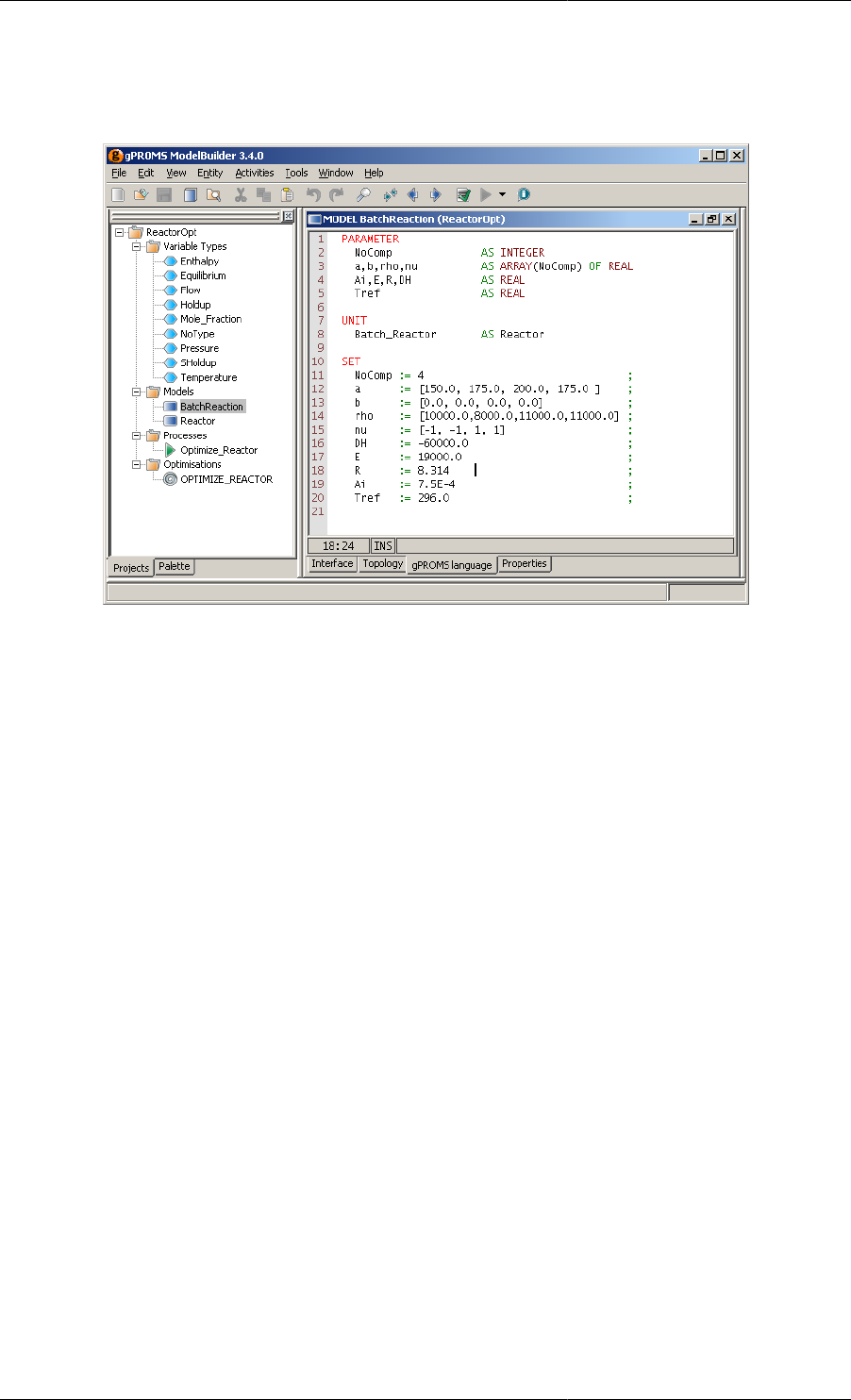Click the Cut scissors icon

click(241, 194)
